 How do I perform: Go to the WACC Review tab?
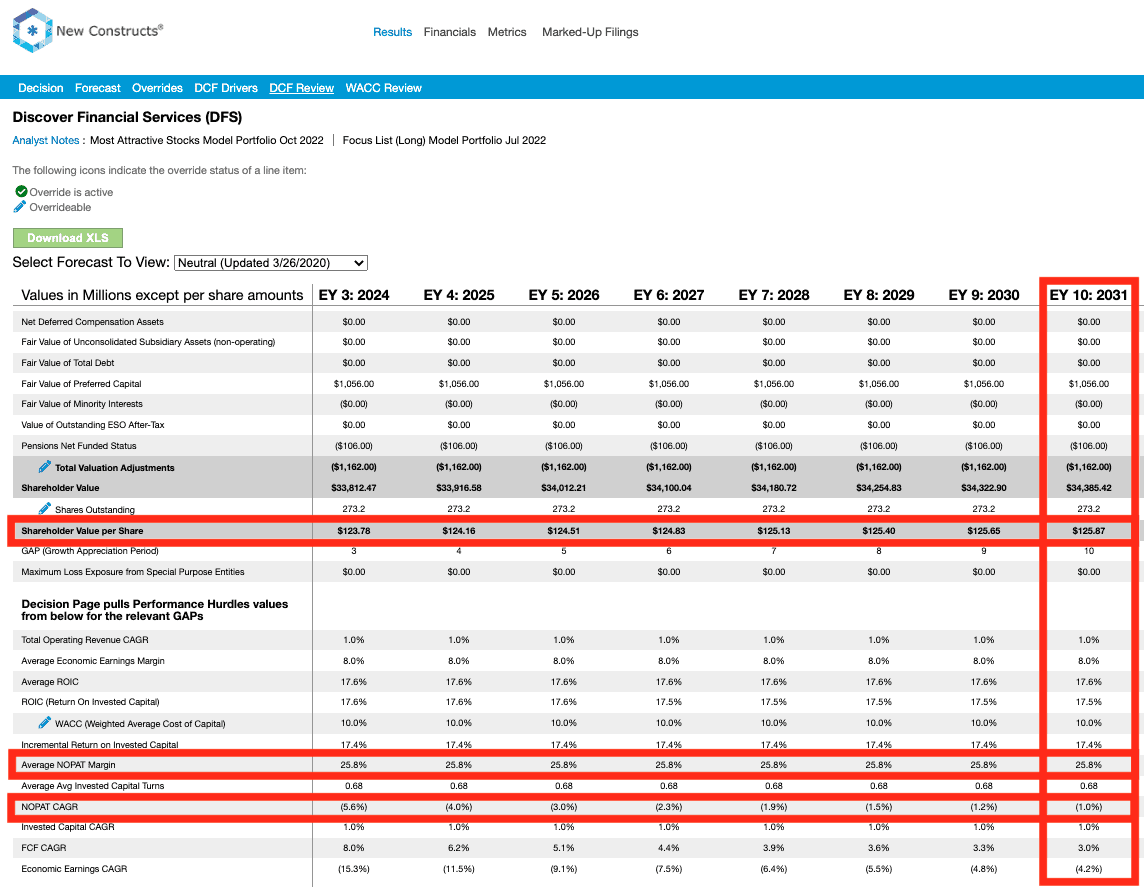click(x=384, y=88)
